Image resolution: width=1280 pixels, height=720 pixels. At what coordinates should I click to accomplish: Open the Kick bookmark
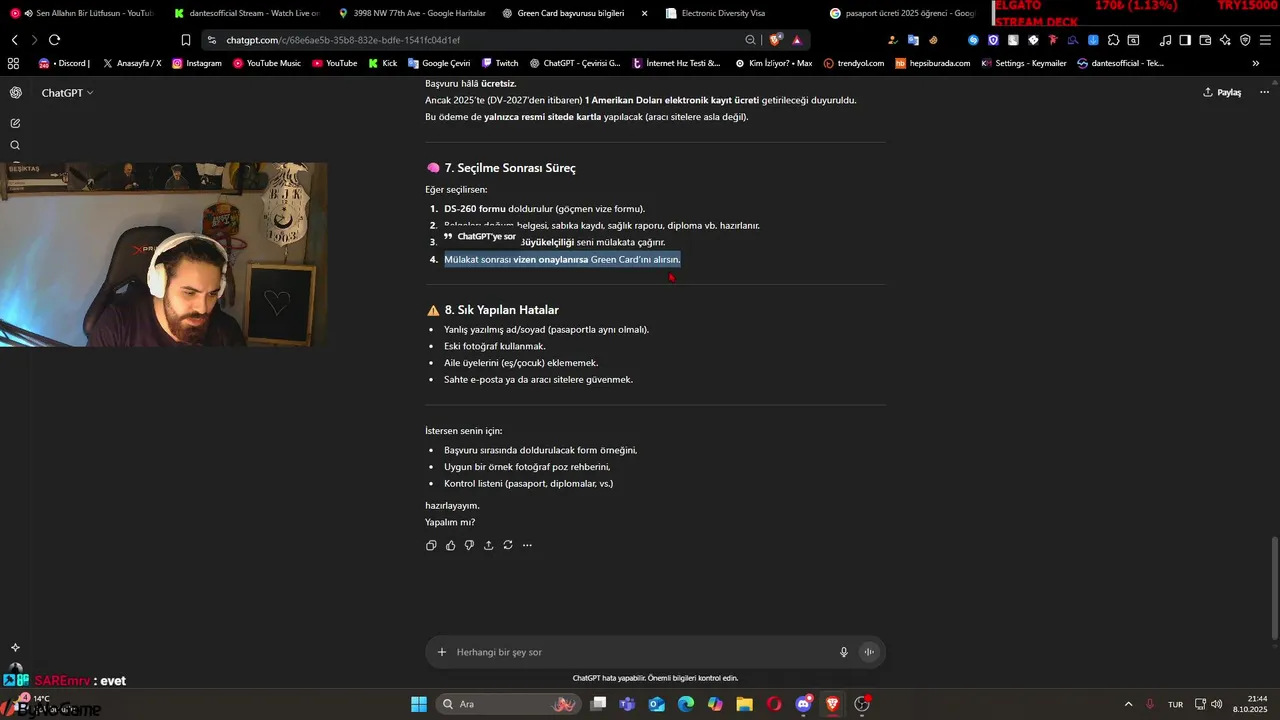pyautogui.click(x=381, y=63)
